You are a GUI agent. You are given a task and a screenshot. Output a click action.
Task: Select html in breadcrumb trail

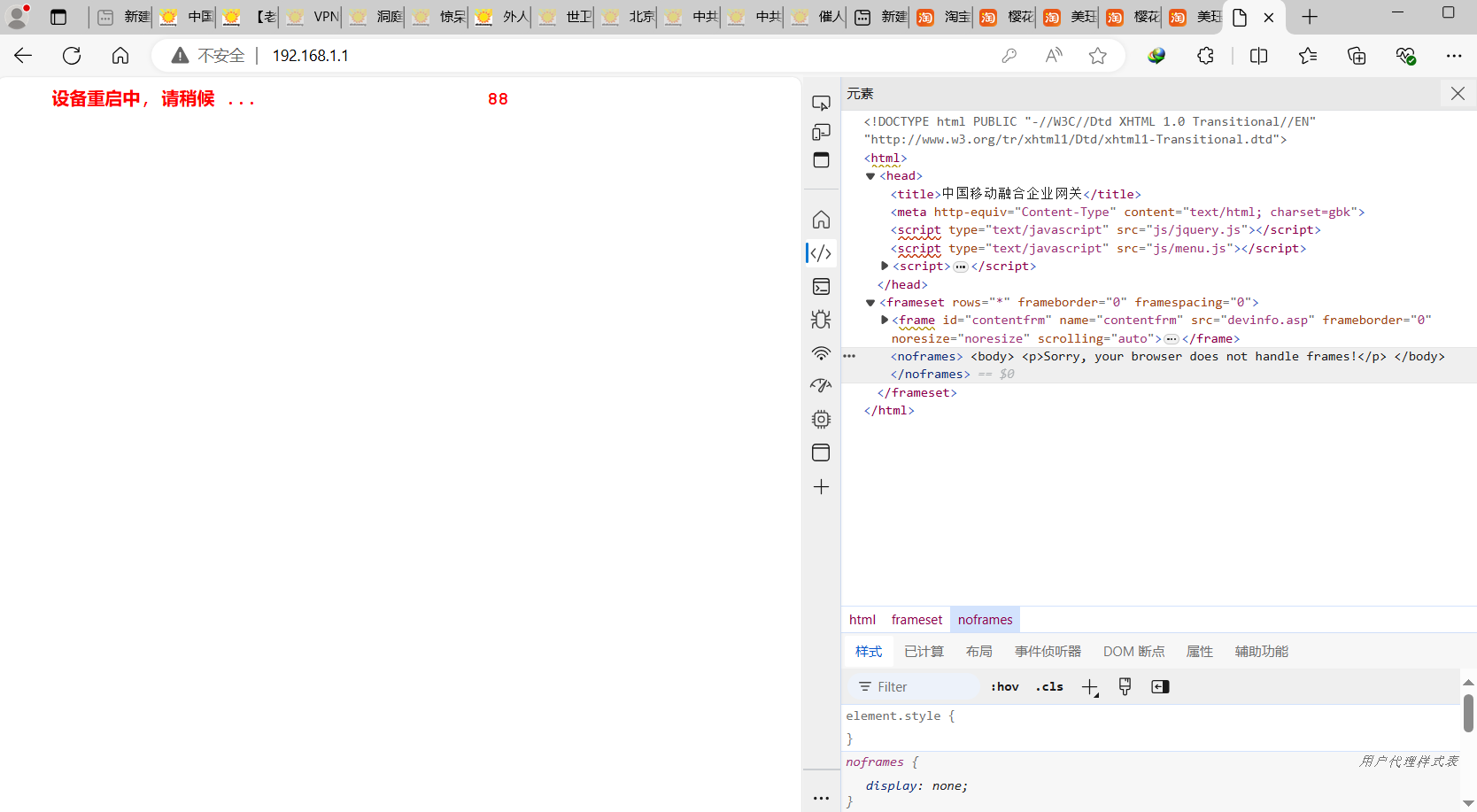point(862,620)
